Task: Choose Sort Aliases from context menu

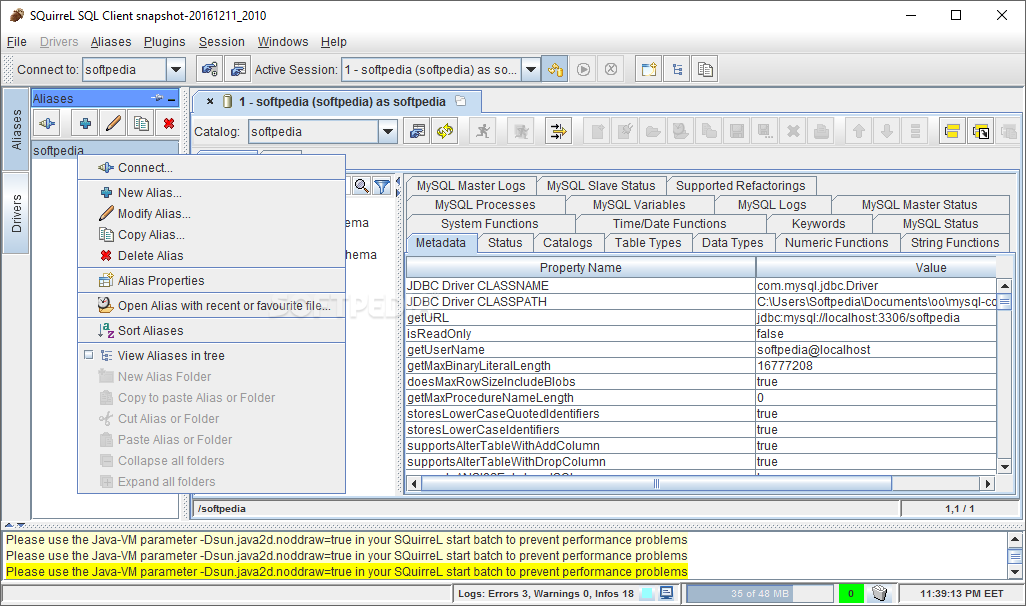Action: click(x=211, y=330)
